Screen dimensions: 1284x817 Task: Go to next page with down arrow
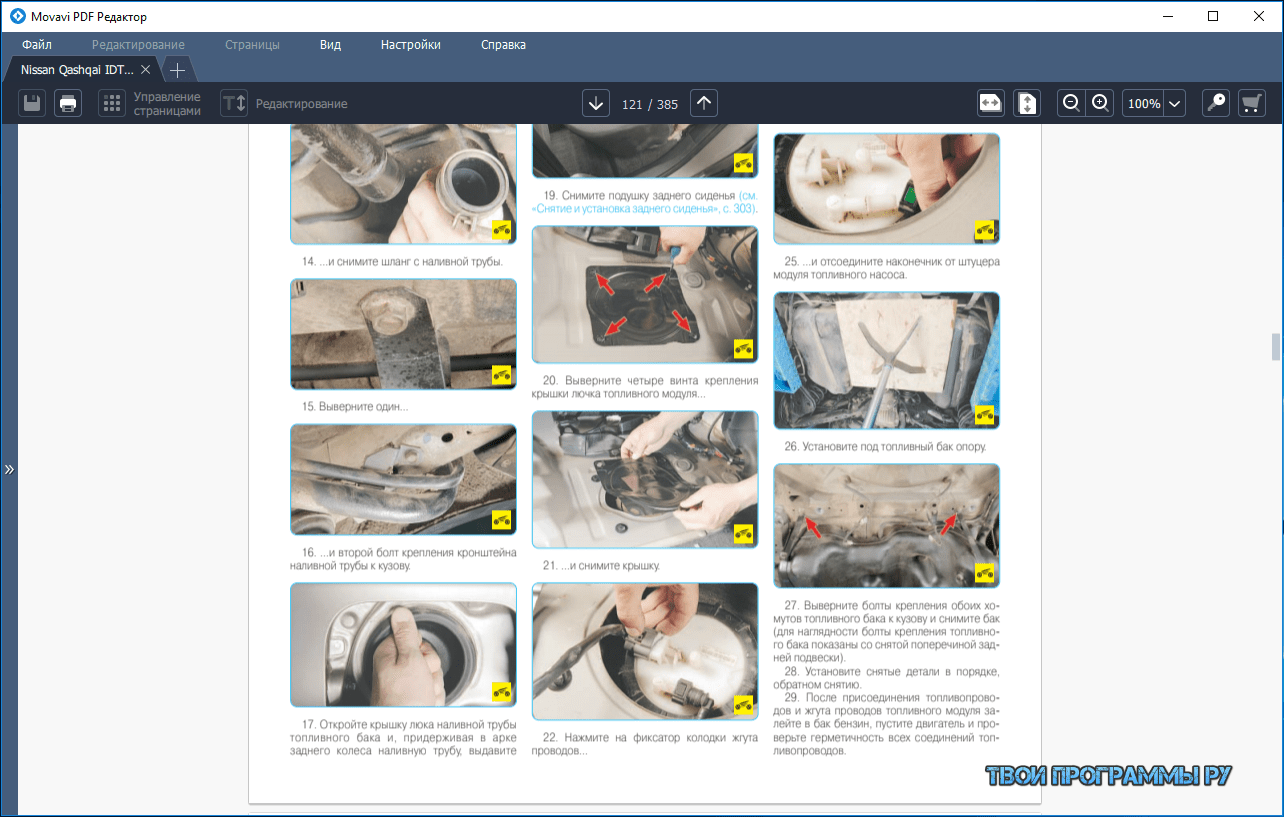point(596,103)
